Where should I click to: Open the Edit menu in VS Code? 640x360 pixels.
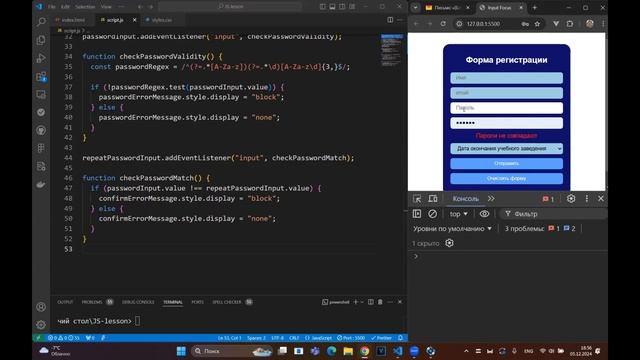(x=65, y=7)
